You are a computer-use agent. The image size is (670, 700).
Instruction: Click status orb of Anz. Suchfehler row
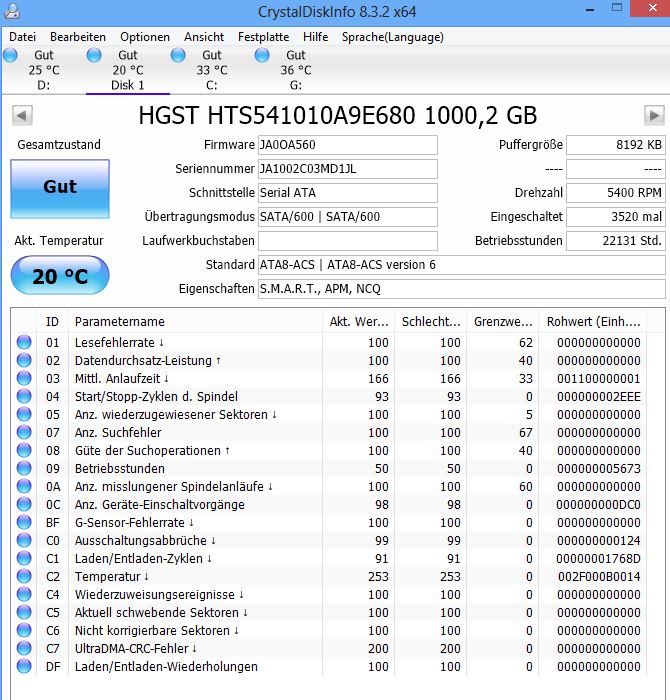click(x=24, y=432)
